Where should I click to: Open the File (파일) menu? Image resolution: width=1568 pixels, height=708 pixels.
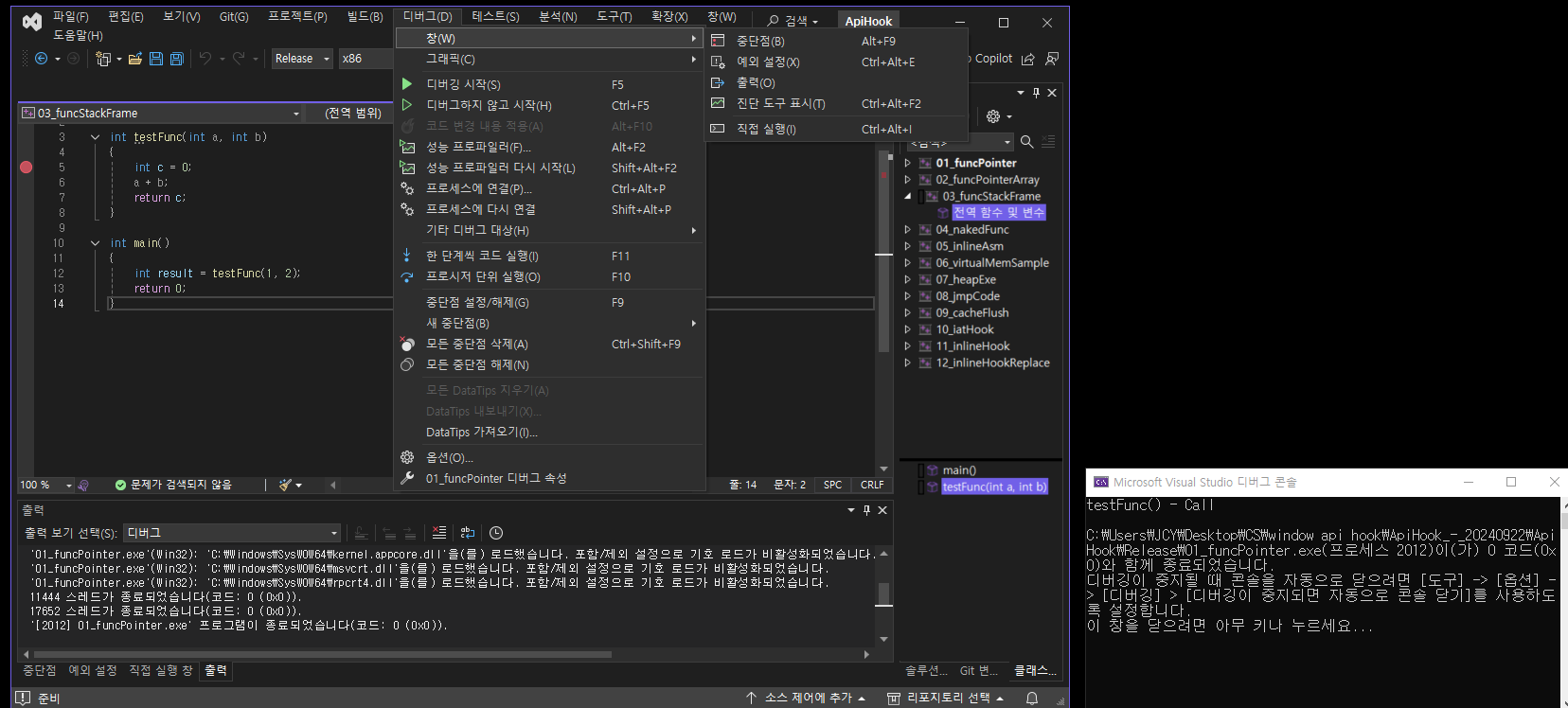coord(71,17)
